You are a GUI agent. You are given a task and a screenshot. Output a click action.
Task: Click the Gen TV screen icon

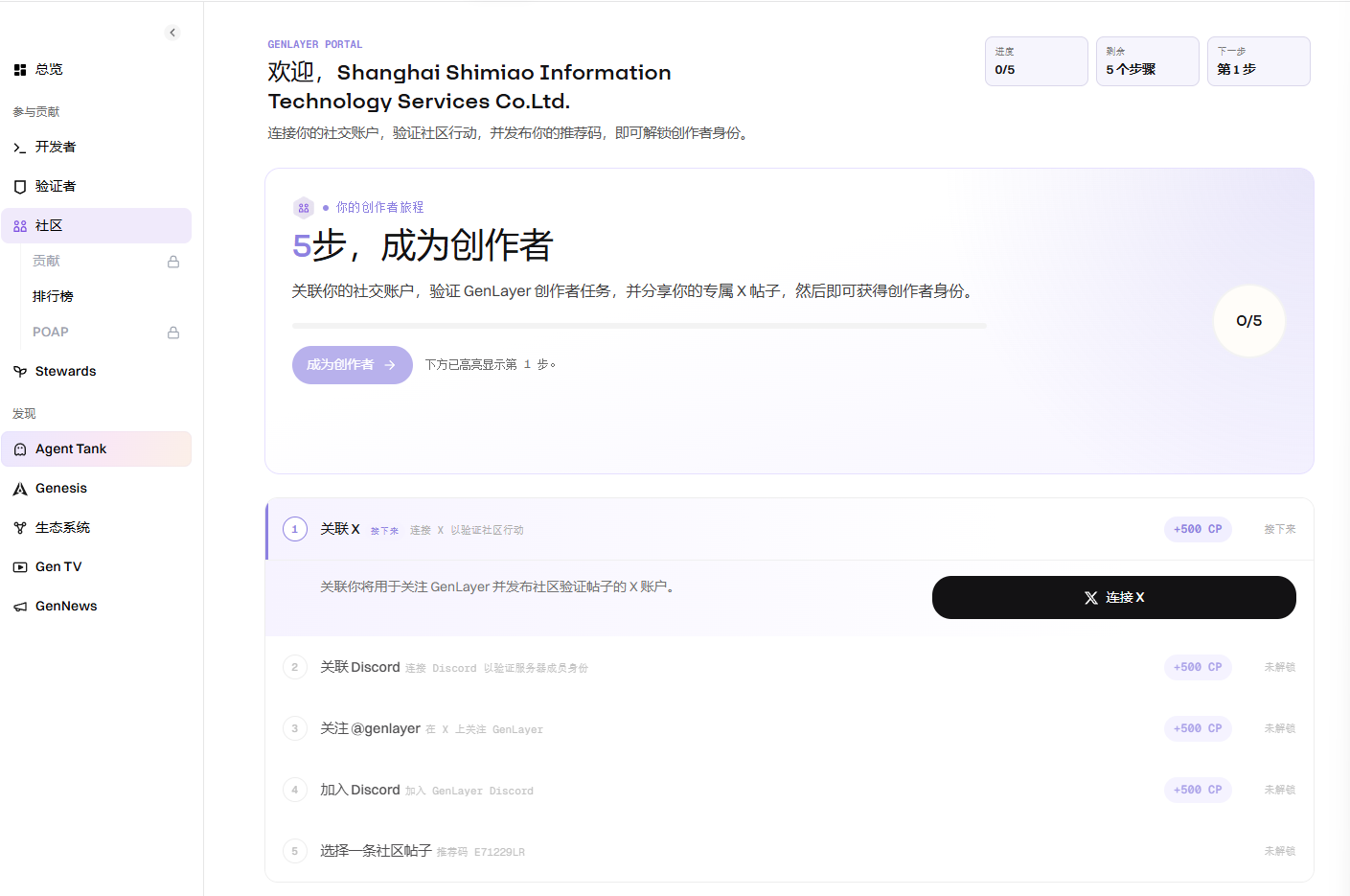pyautogui.click(x=20, y=567)
